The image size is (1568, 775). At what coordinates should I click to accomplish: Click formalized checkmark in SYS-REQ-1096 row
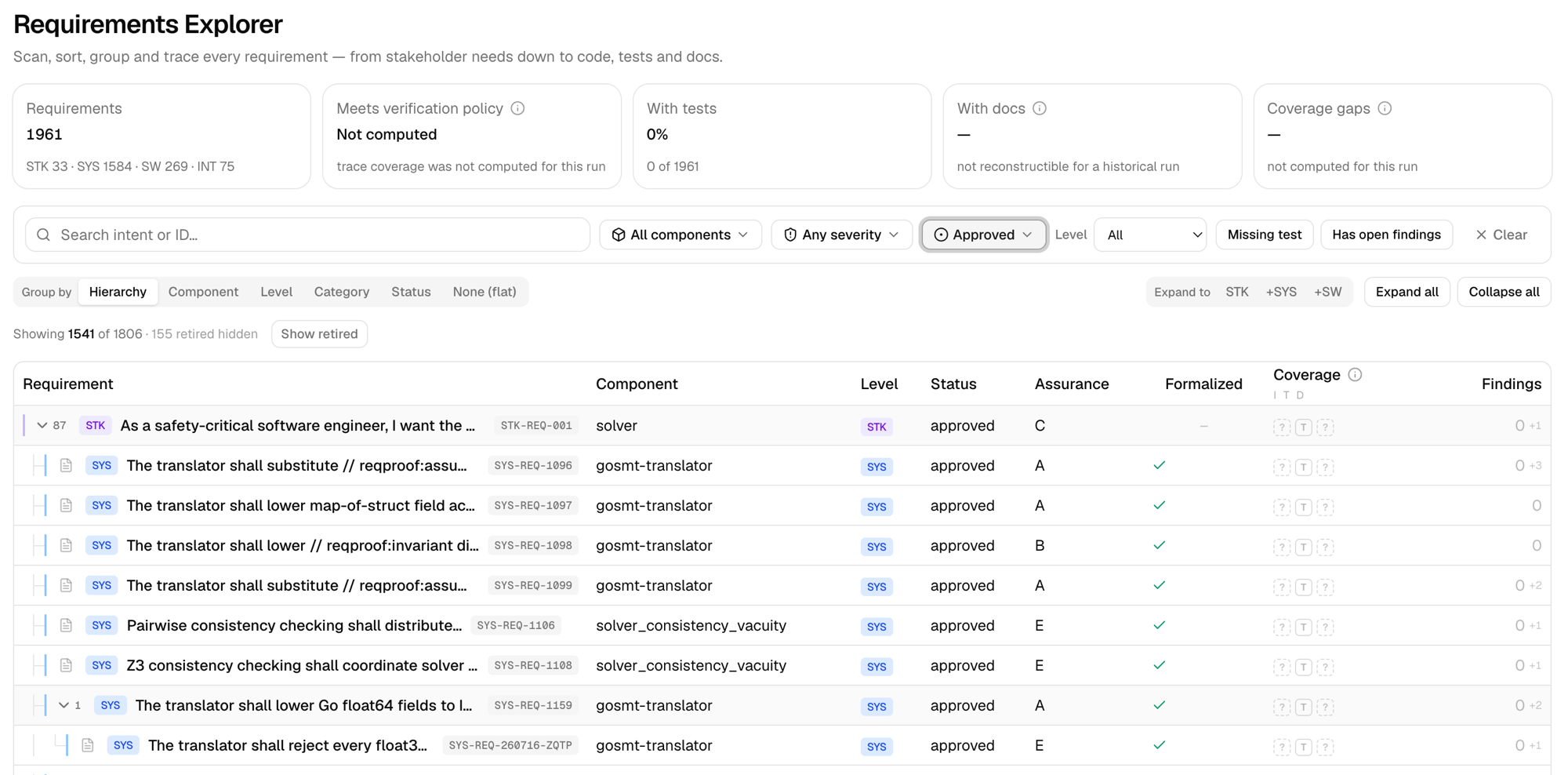coord(1160,465)
